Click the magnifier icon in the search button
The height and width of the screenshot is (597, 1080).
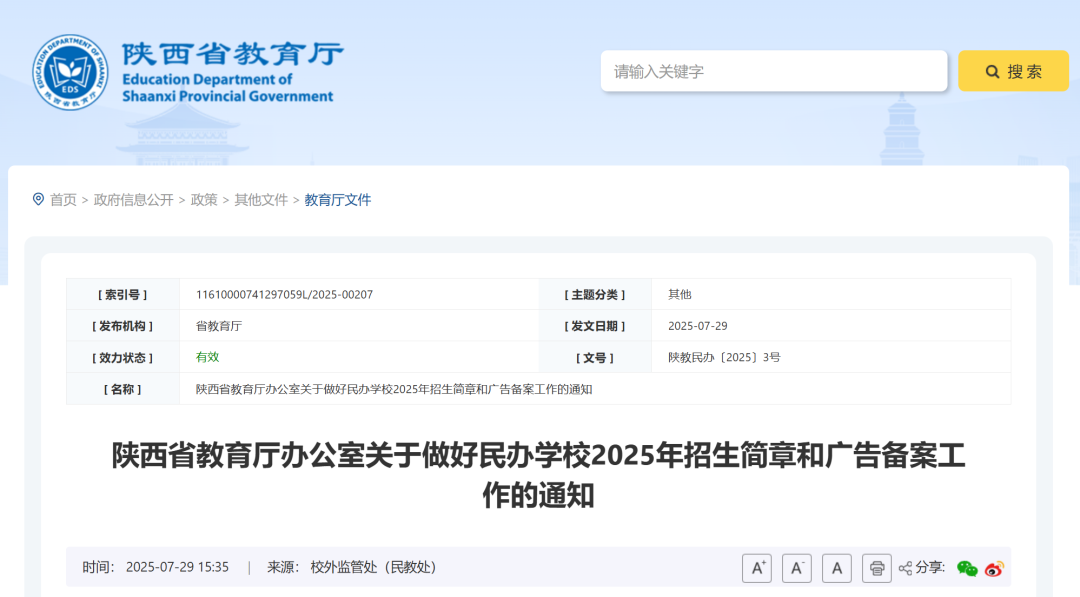(x=991, y=71)
